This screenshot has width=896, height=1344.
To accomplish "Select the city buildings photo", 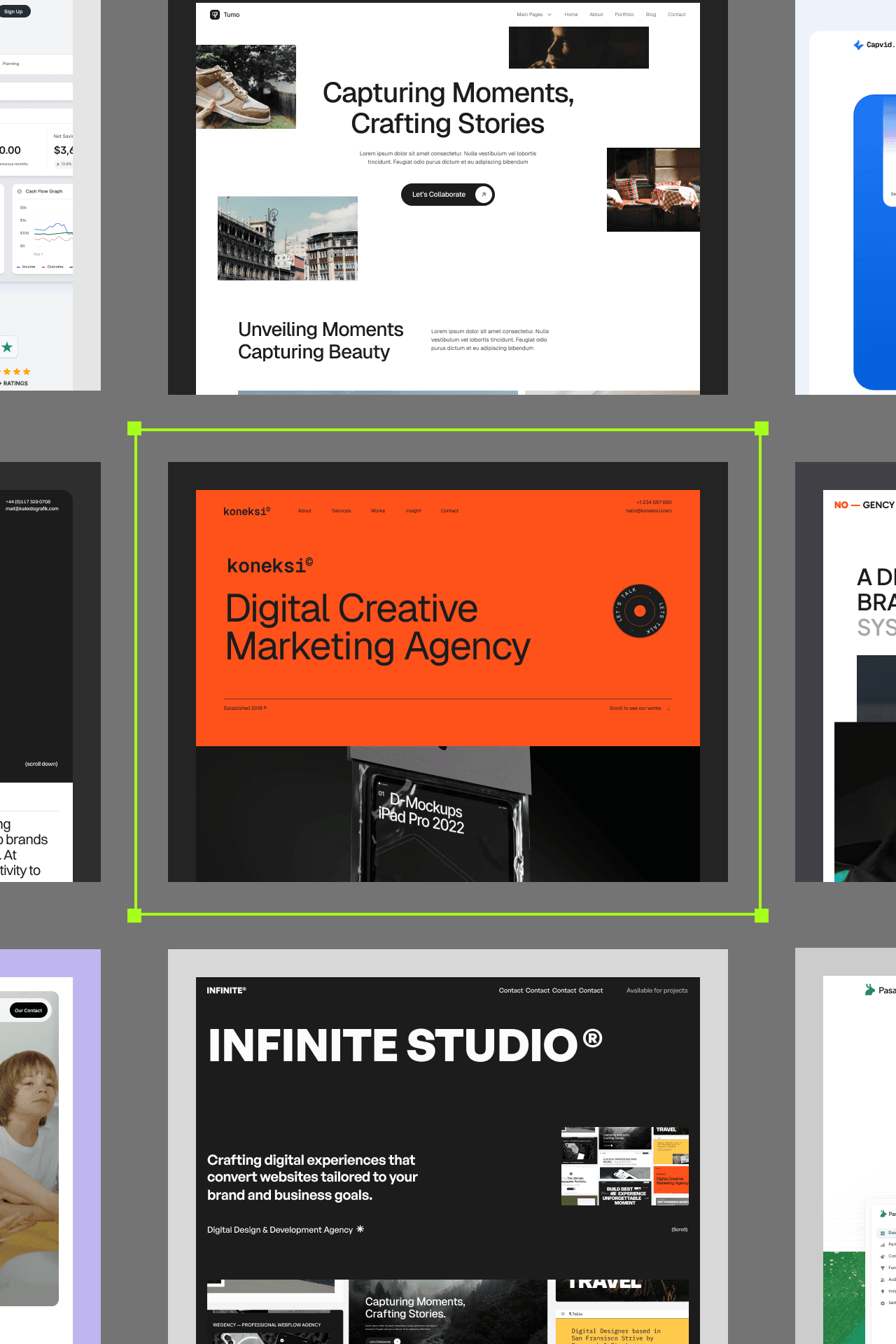I will pyautogui.click(x=288, y=238).
